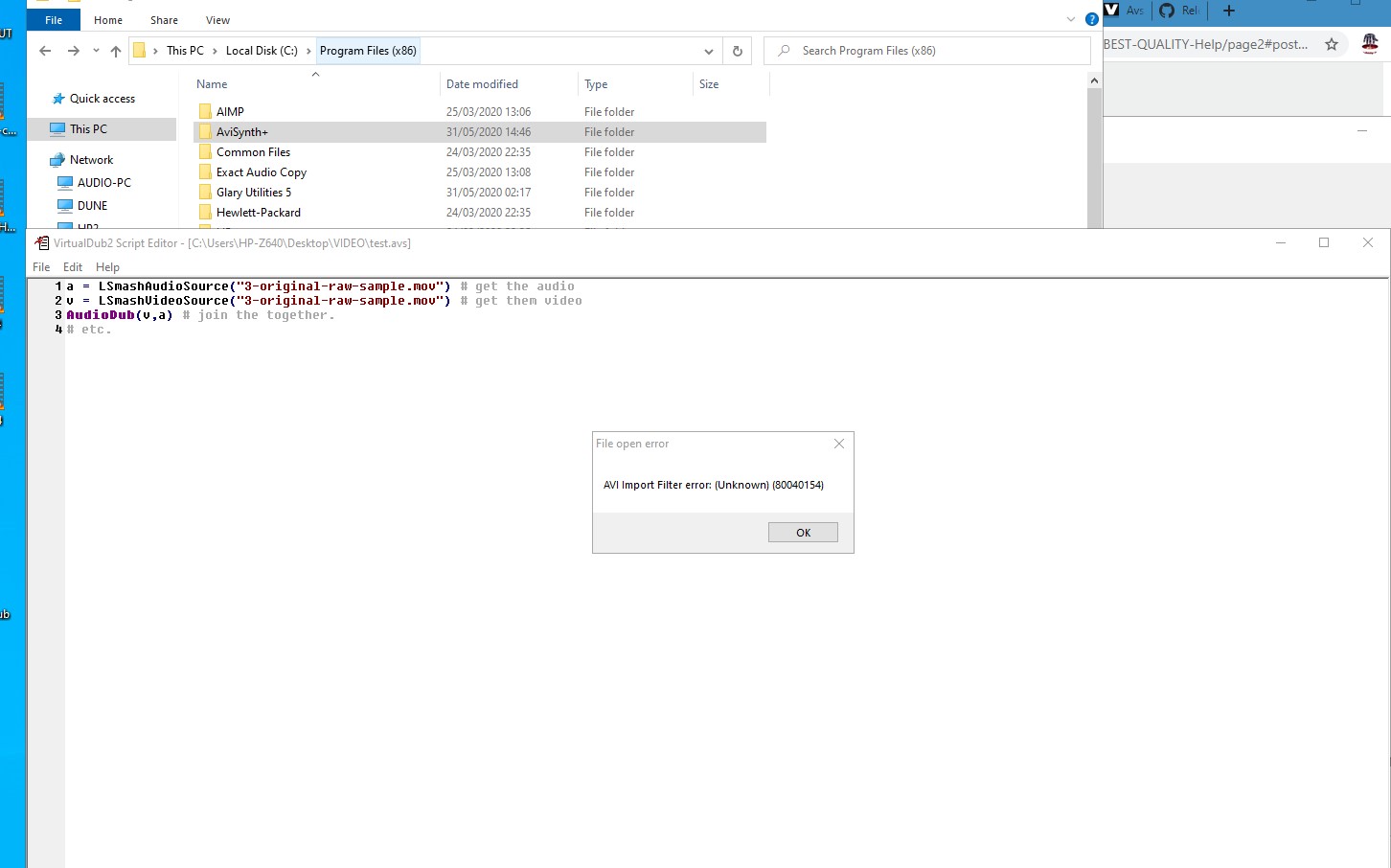This screenshot has height=868, width=1391.
Task: Click the AviSynth+ folder icon
Action: (205, 132)
